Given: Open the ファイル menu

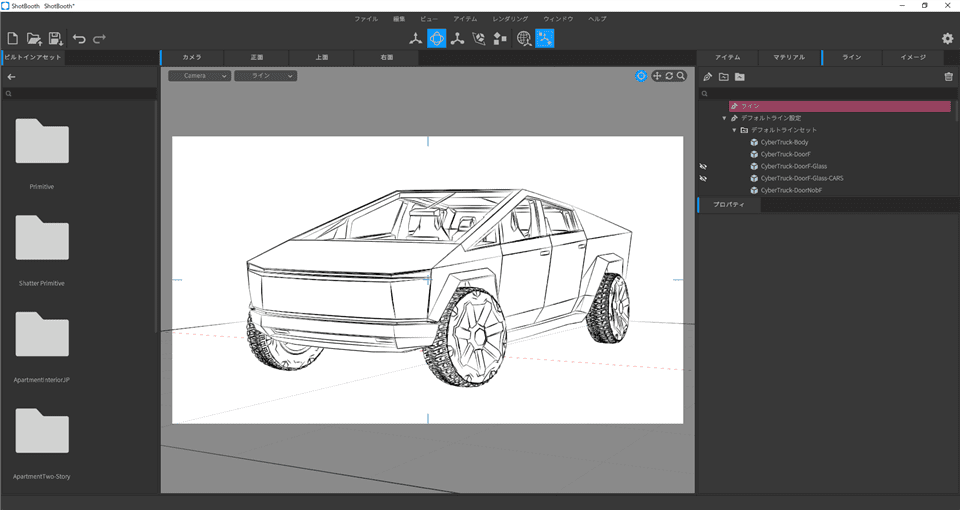Looking at the screenshot, I should click(366, 19).
